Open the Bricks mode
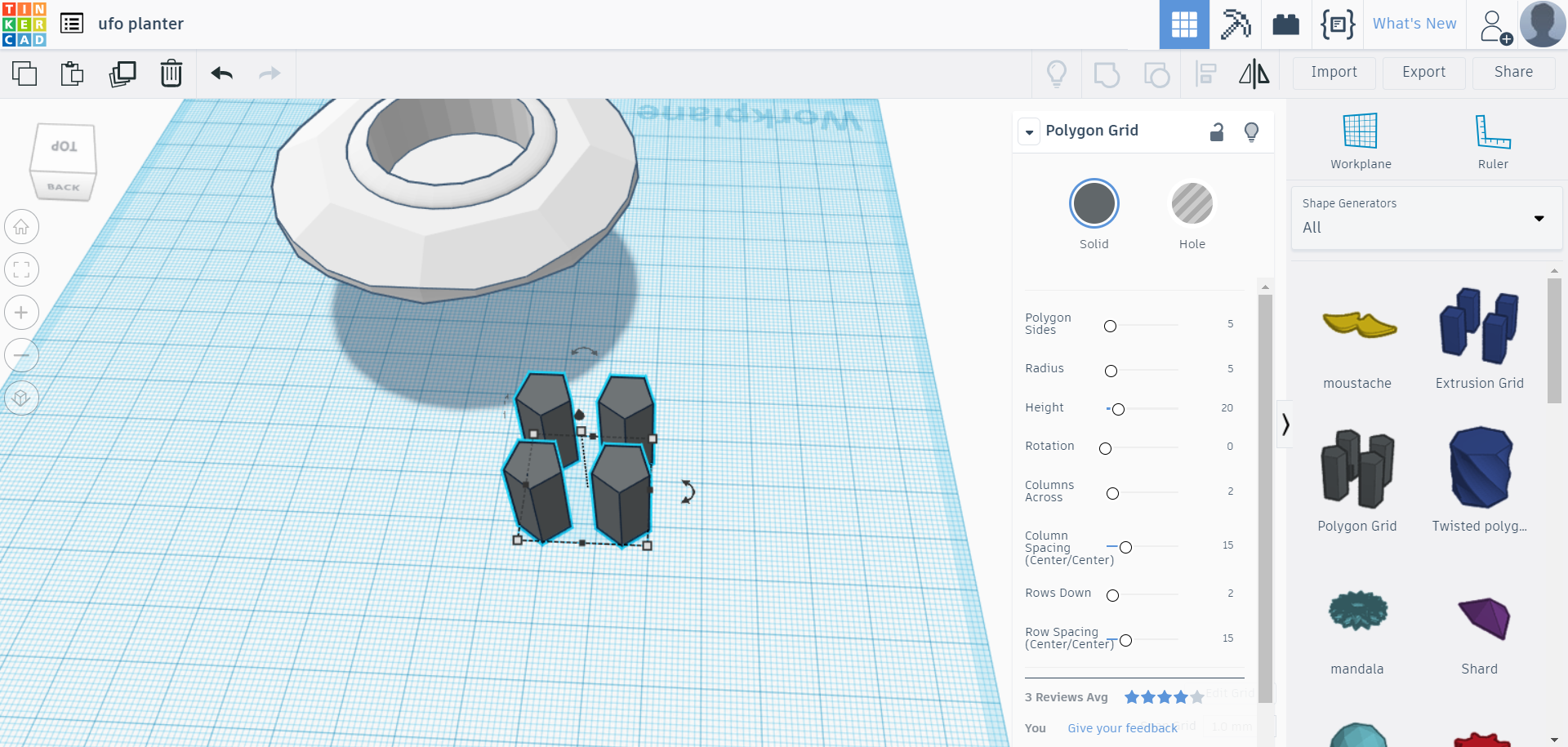The height and width of the screenshot is (747, 1568). click(1285, 24)
